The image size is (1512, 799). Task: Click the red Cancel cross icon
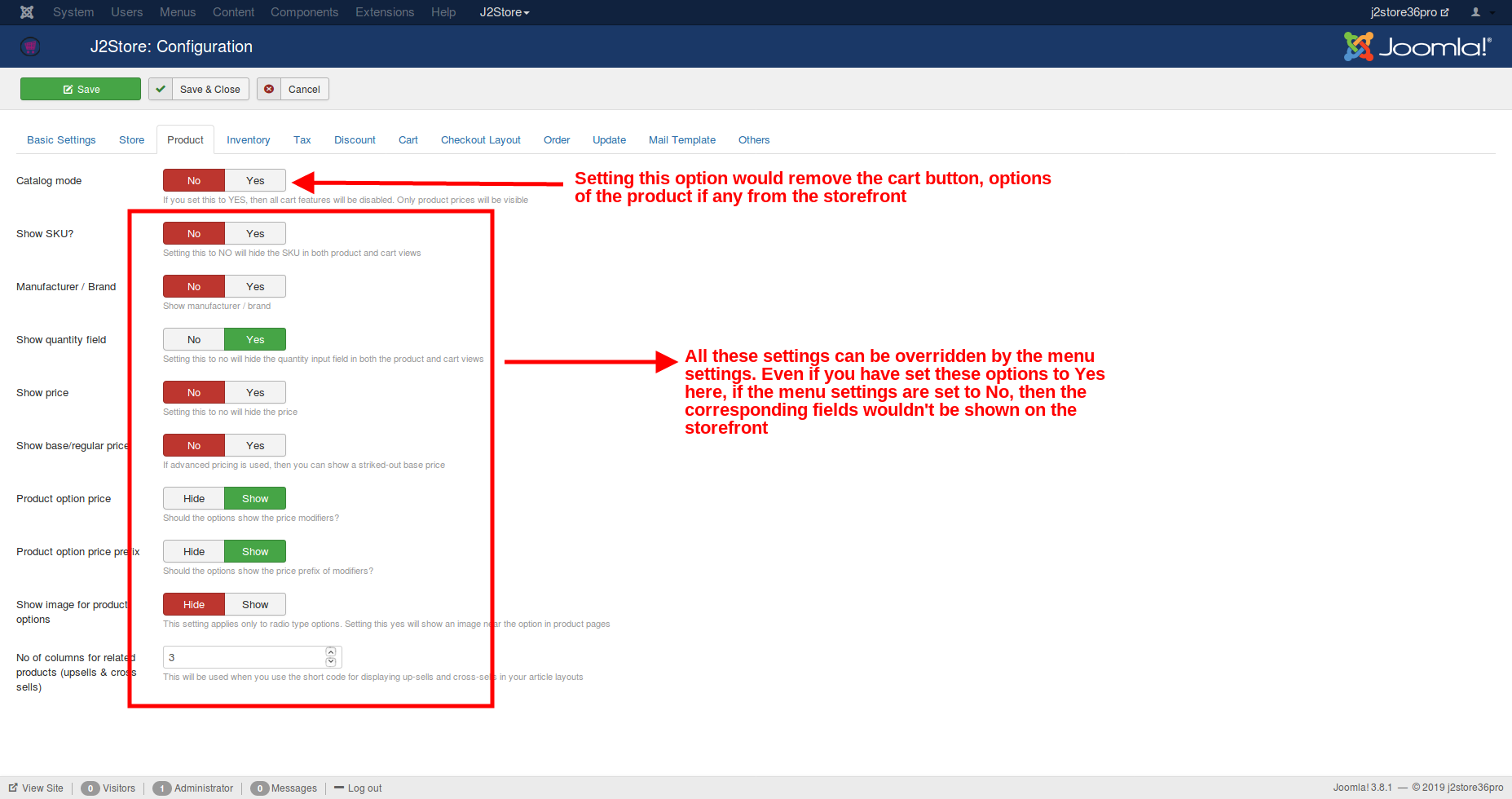click(x=269, y=89)
